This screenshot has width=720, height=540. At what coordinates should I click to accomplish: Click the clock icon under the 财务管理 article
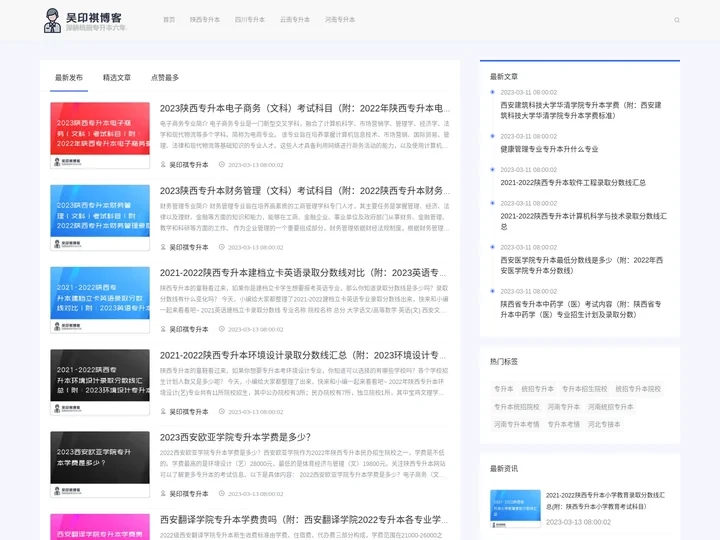click(x=221, y=247)
